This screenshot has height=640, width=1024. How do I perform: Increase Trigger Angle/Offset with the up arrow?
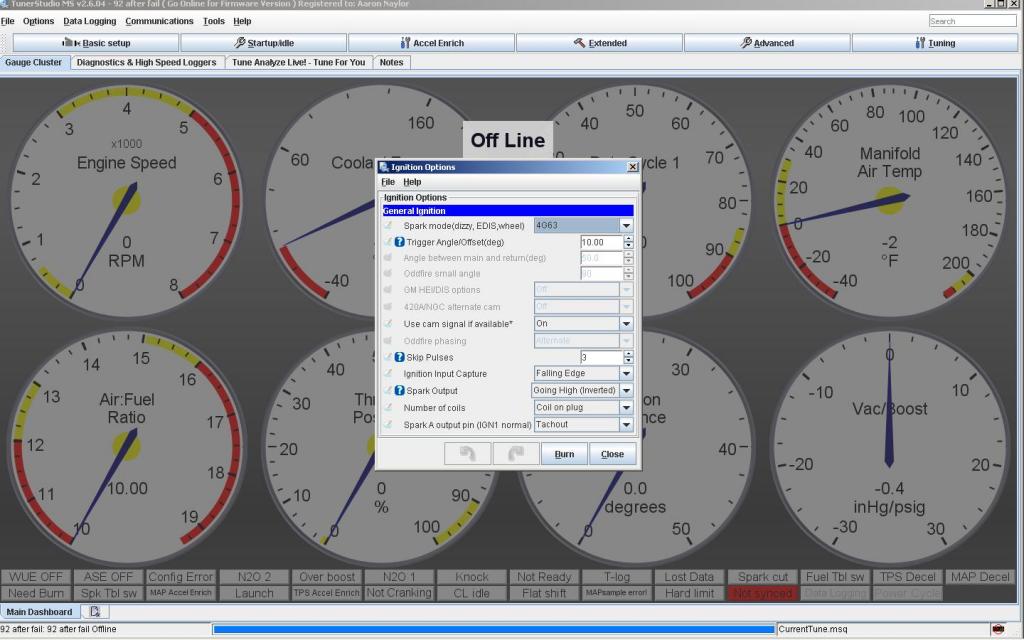[628, 238]
